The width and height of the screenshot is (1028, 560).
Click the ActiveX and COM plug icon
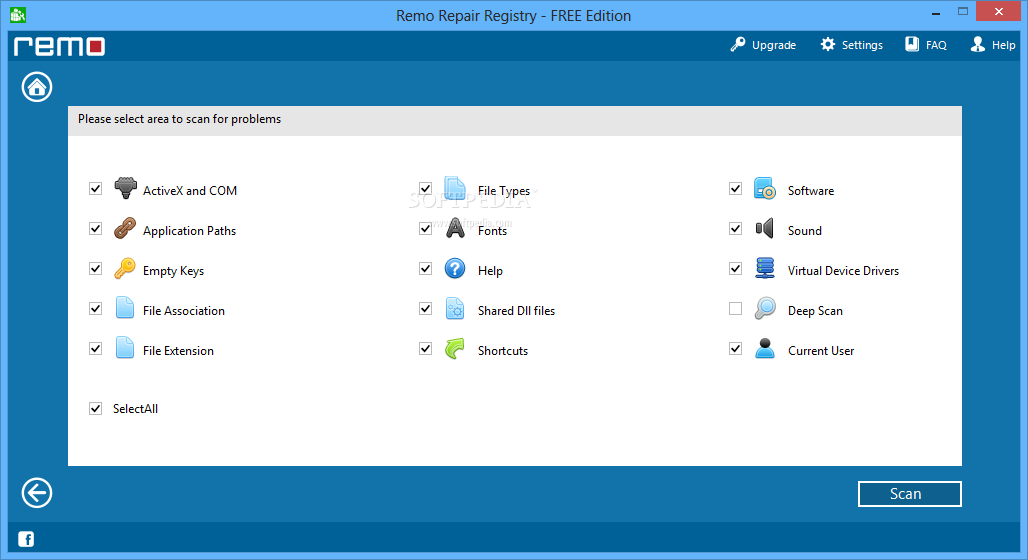(125, 188)
